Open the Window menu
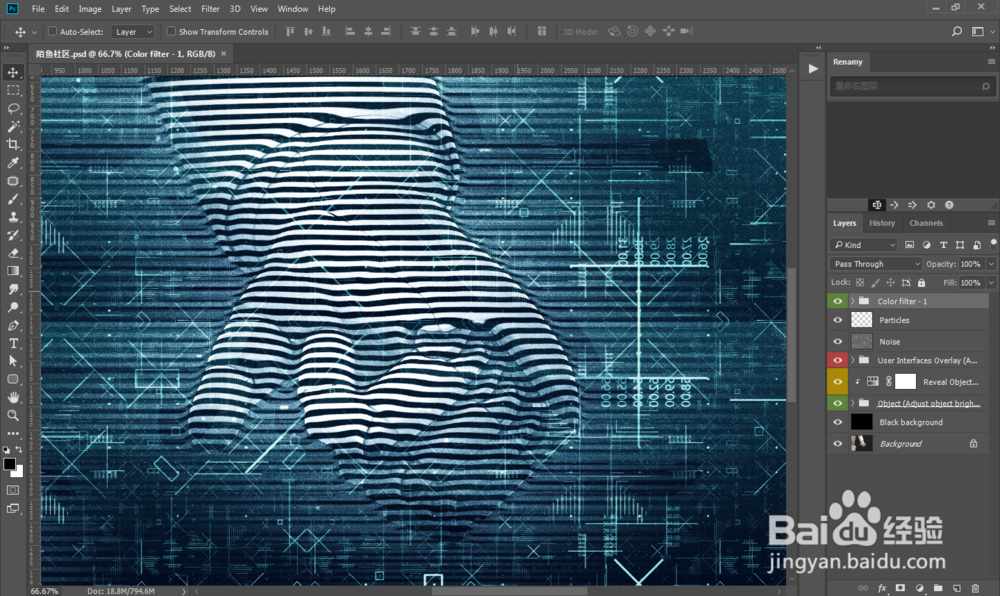1000x596 pixels. click(293, 9)
